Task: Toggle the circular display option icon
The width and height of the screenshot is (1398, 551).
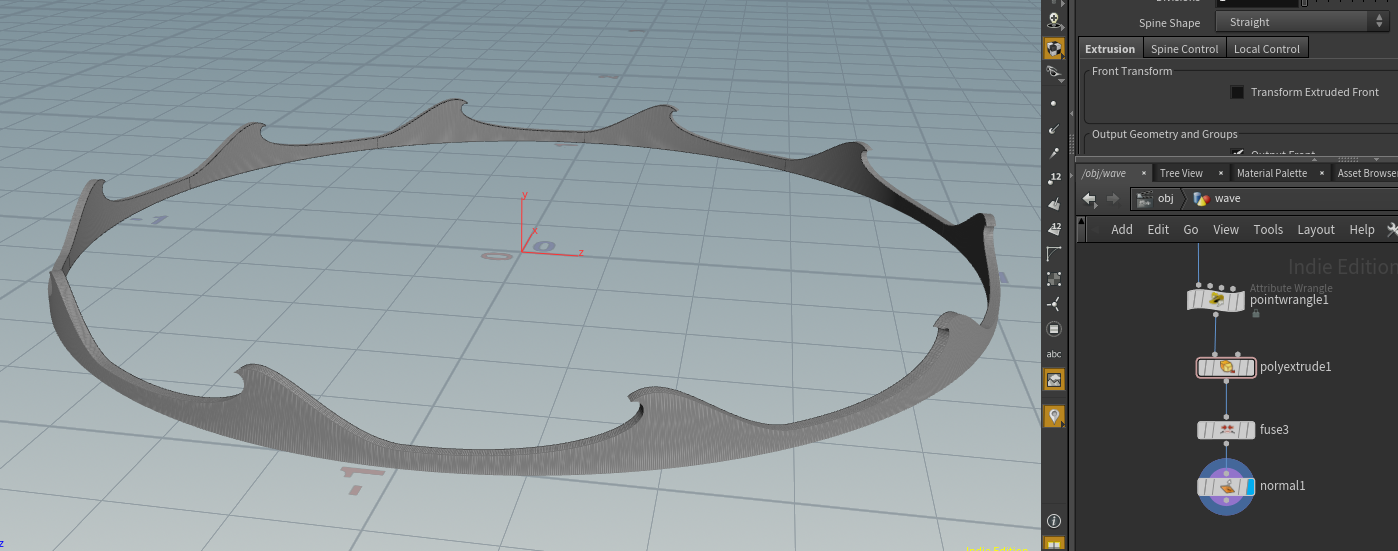Action: [x=1054, y=329]
